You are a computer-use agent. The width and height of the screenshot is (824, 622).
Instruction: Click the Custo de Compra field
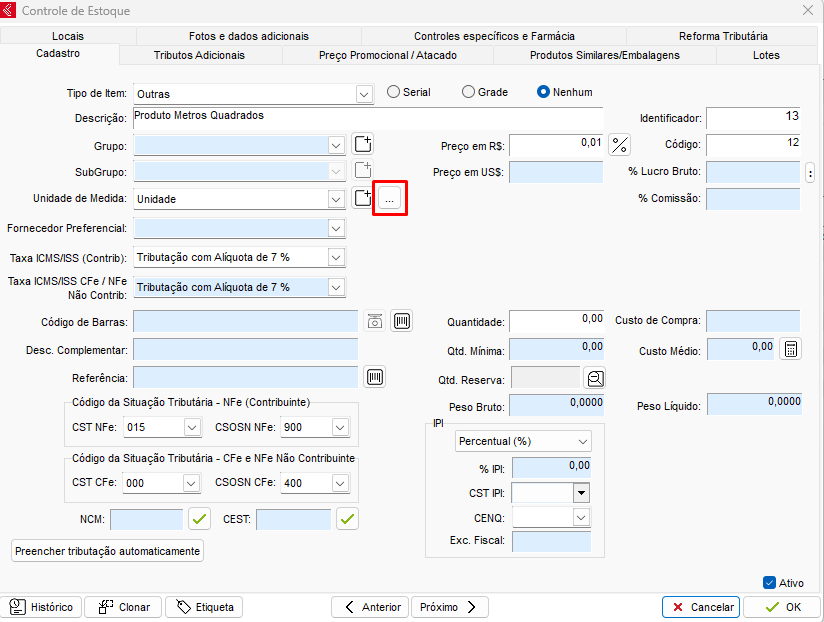pyautogui.click(x=753, y=322)
